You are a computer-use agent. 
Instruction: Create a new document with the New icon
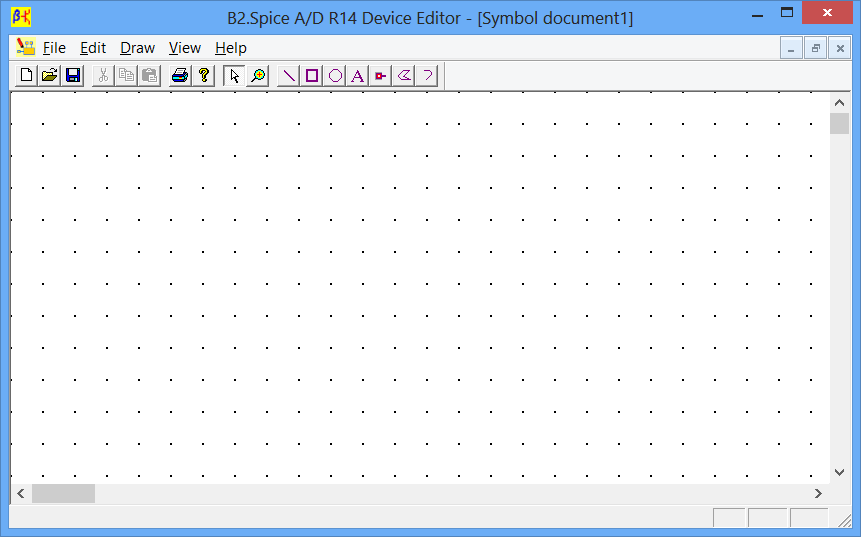click(27, 75)
